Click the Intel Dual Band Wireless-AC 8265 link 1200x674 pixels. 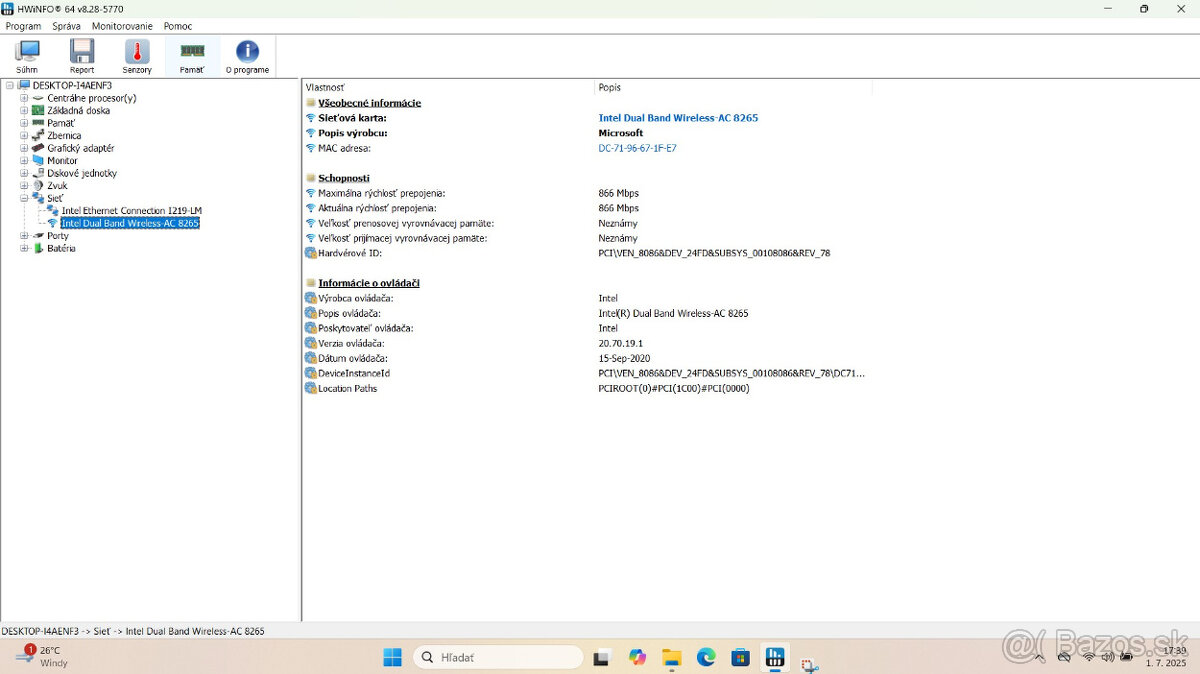678,117
